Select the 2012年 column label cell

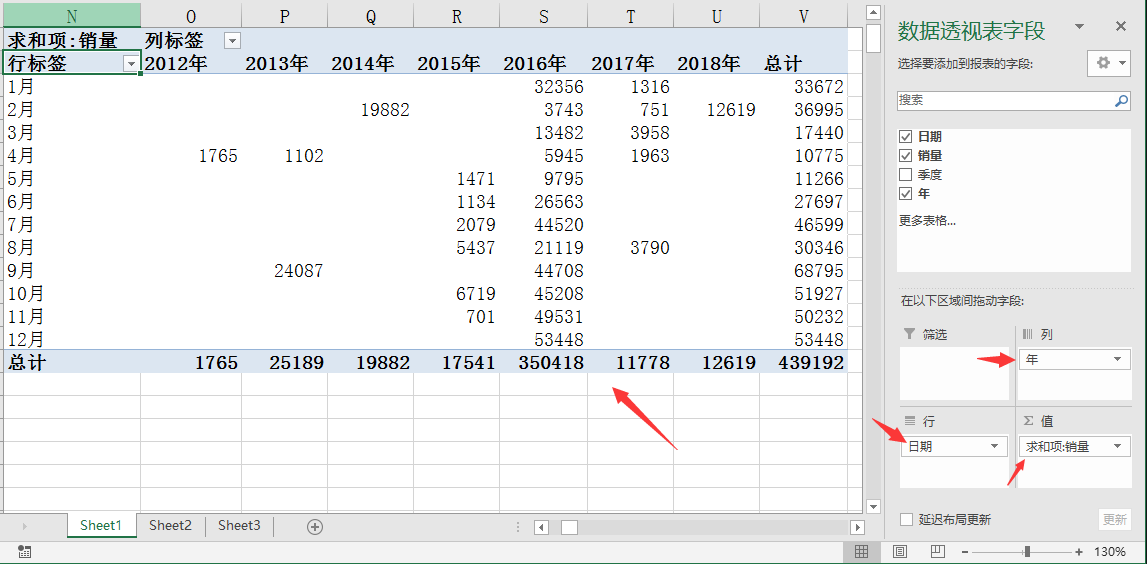191,64
